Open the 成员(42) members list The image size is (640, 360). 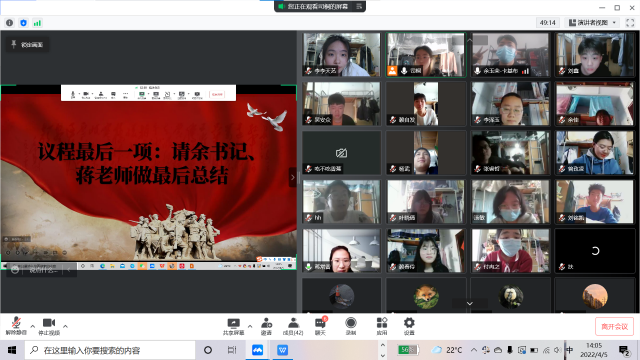(293, 326)
